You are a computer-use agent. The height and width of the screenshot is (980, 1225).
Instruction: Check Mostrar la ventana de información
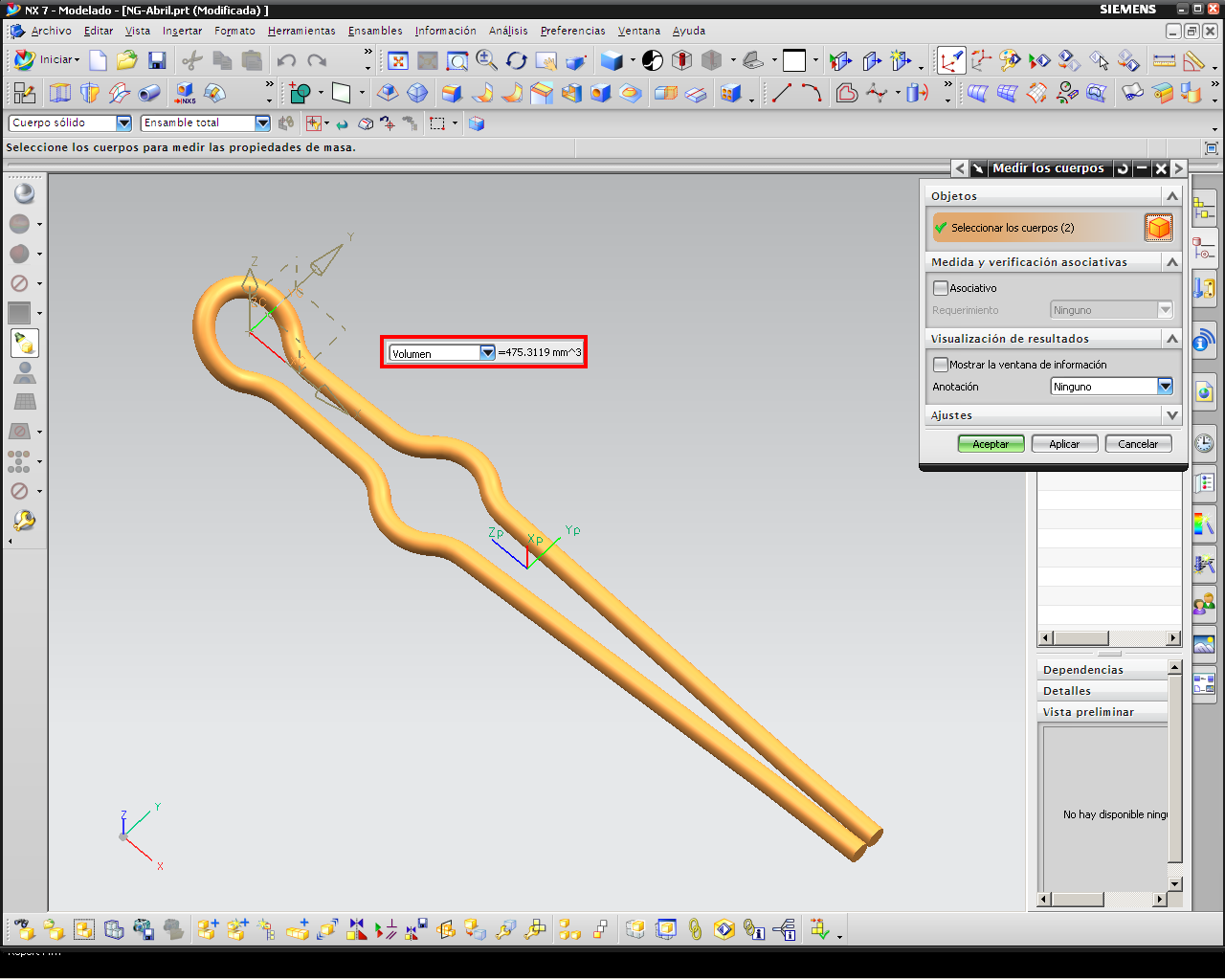click(941, 365)
